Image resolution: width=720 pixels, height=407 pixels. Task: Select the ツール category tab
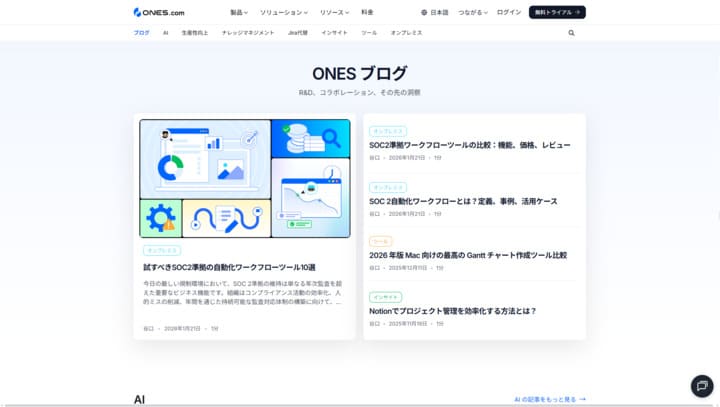[369, 33]
